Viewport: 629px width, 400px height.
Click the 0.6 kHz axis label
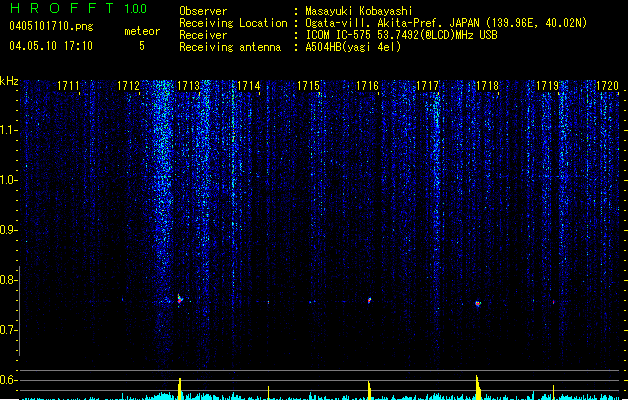[9, 380]
